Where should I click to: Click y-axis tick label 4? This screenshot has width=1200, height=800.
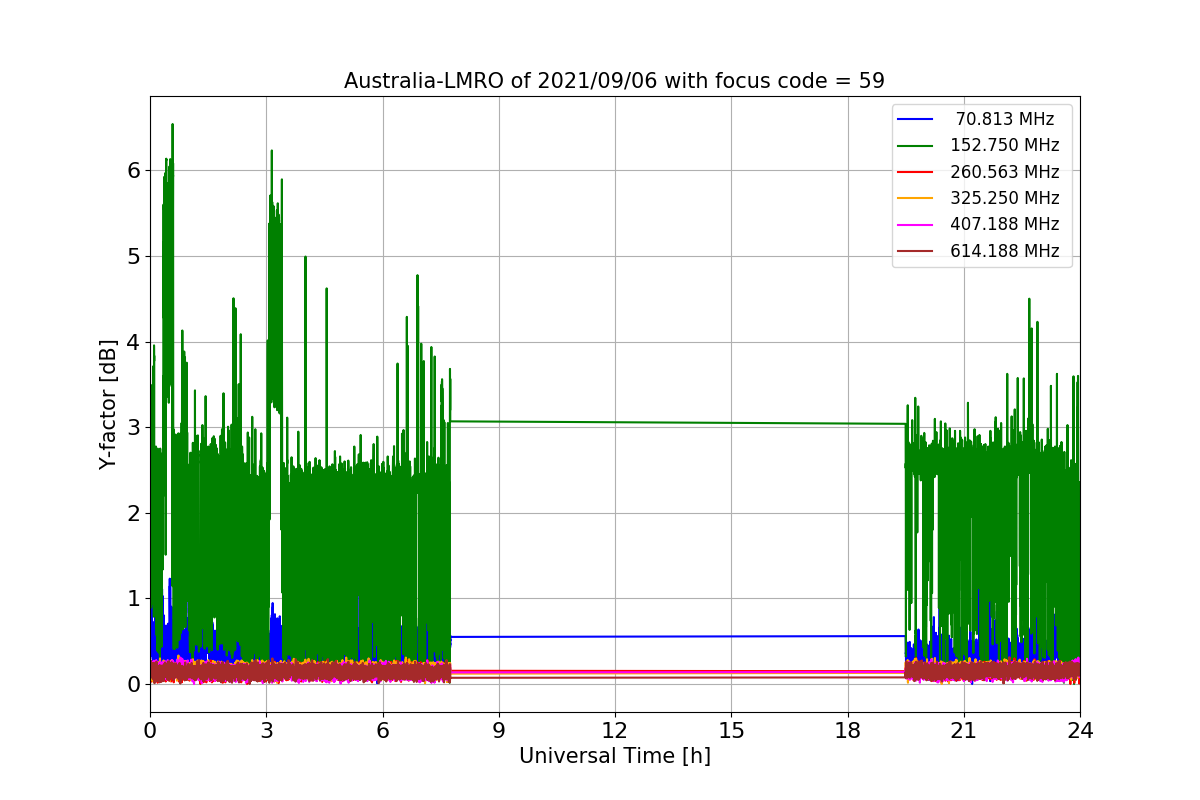point(133,342)
